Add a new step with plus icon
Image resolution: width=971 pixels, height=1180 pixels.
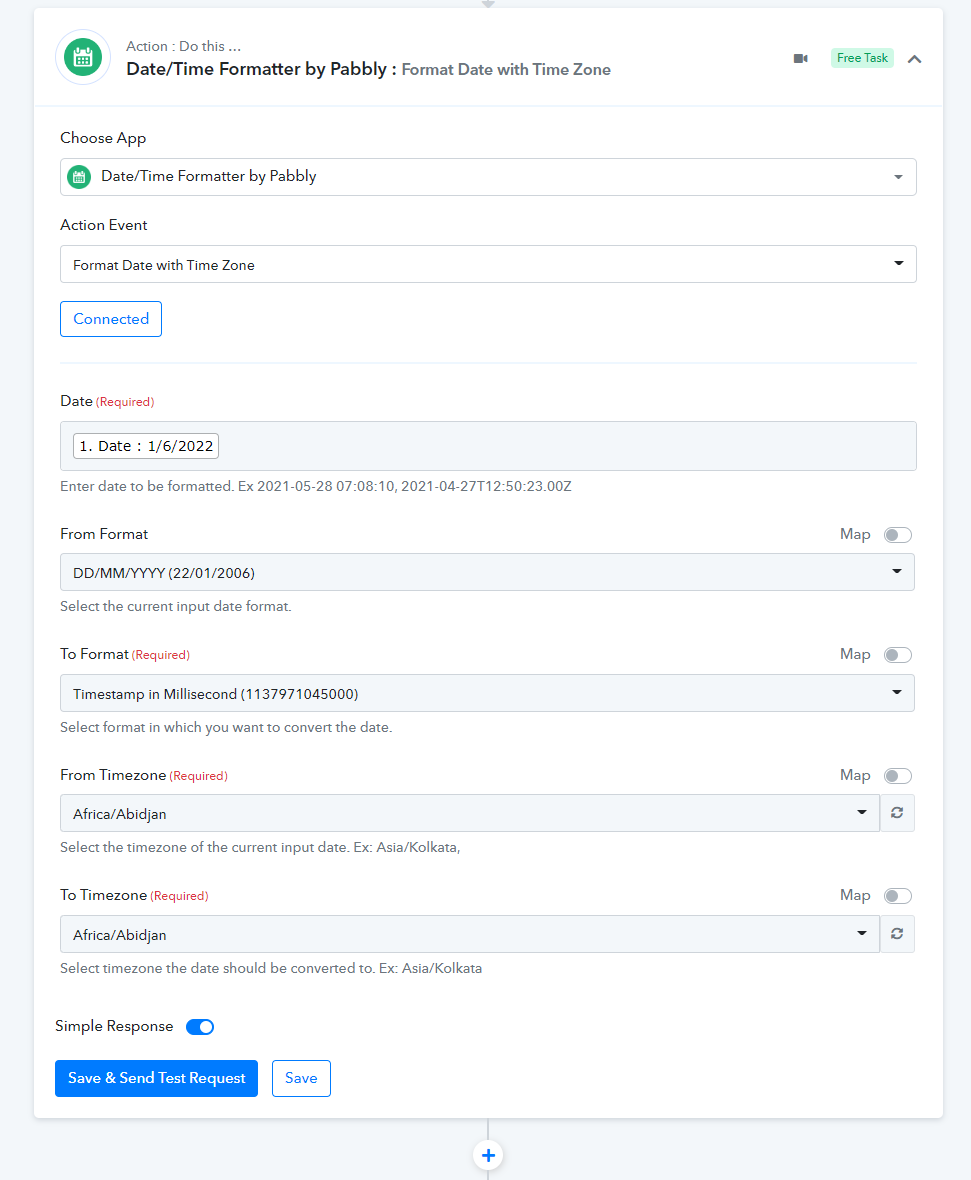coord(488,1156)
